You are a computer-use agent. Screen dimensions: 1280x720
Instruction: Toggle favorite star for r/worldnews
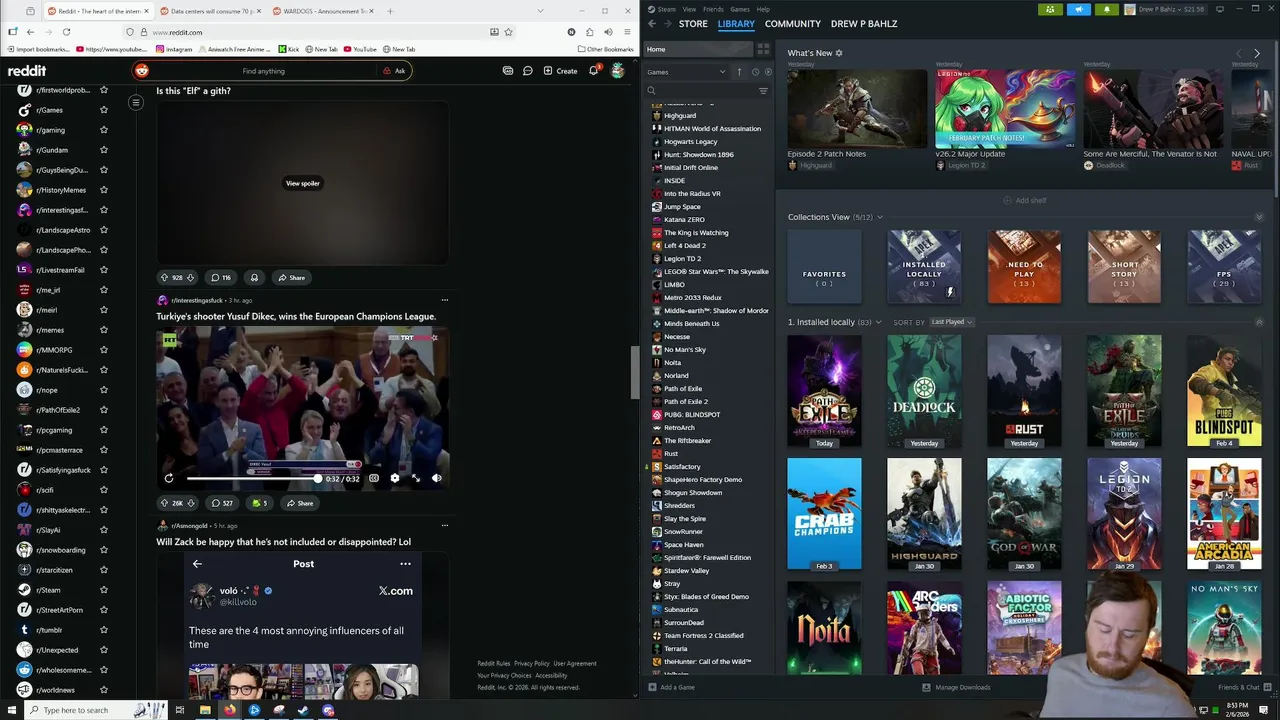click(103, 690)
